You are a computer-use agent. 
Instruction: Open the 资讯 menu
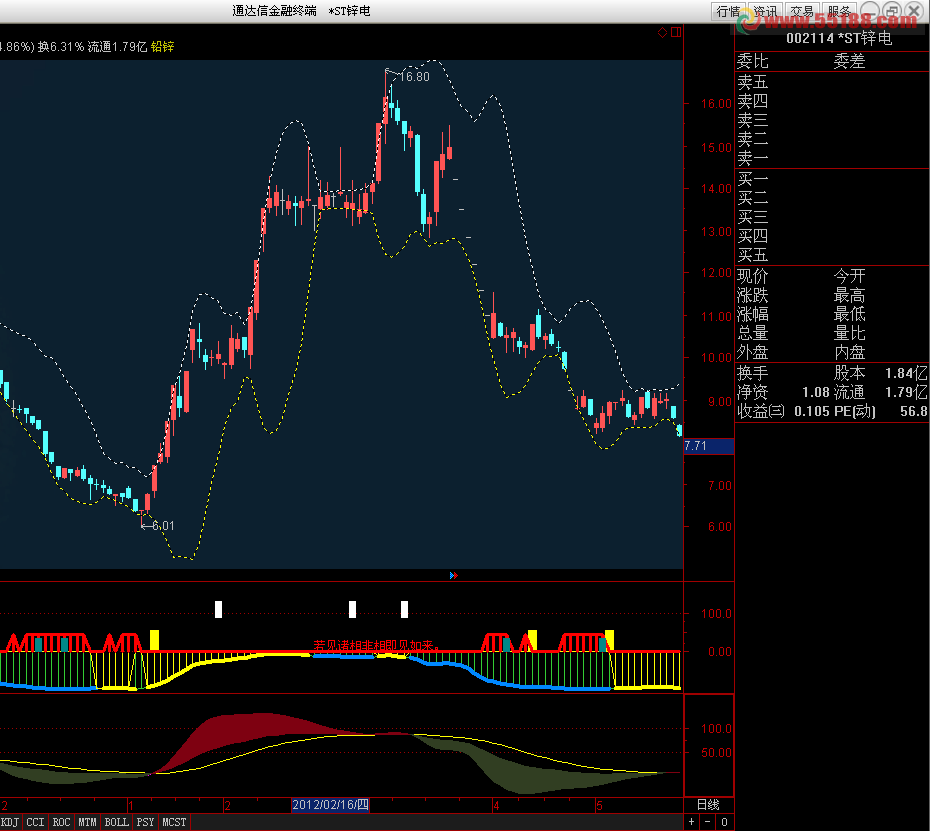(x=765, y=11)
